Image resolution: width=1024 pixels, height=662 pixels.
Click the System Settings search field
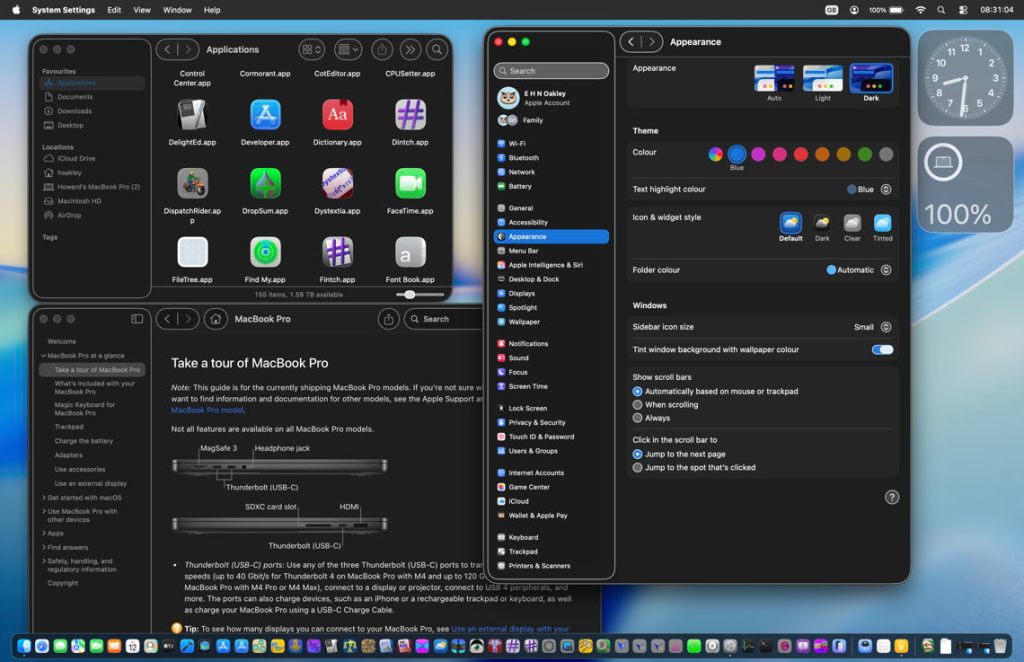point(551,71)
